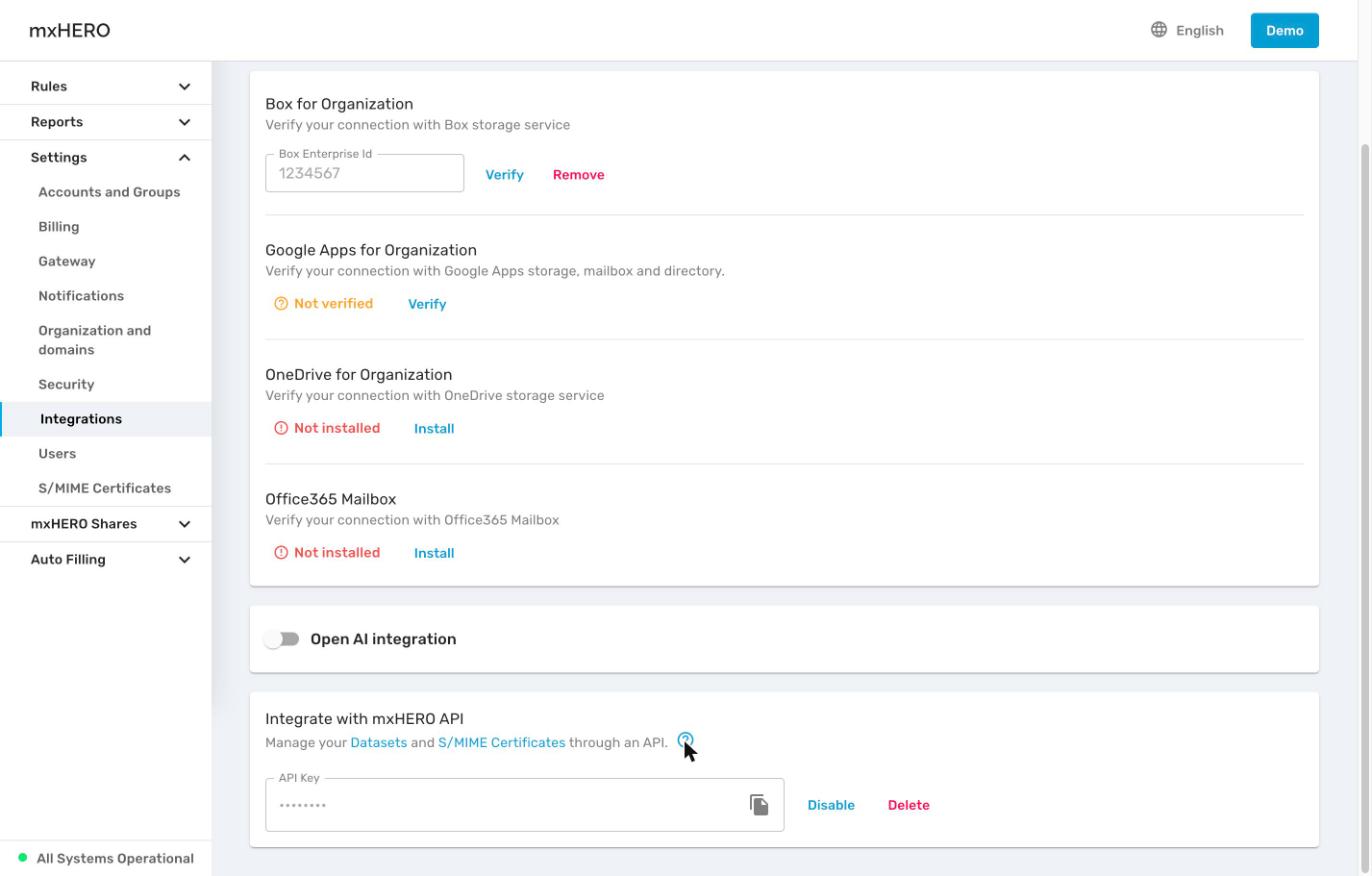Screen dimensions: 1372x876
Task: Install the Office365 Mailbox integration
Action: [434, 553]
